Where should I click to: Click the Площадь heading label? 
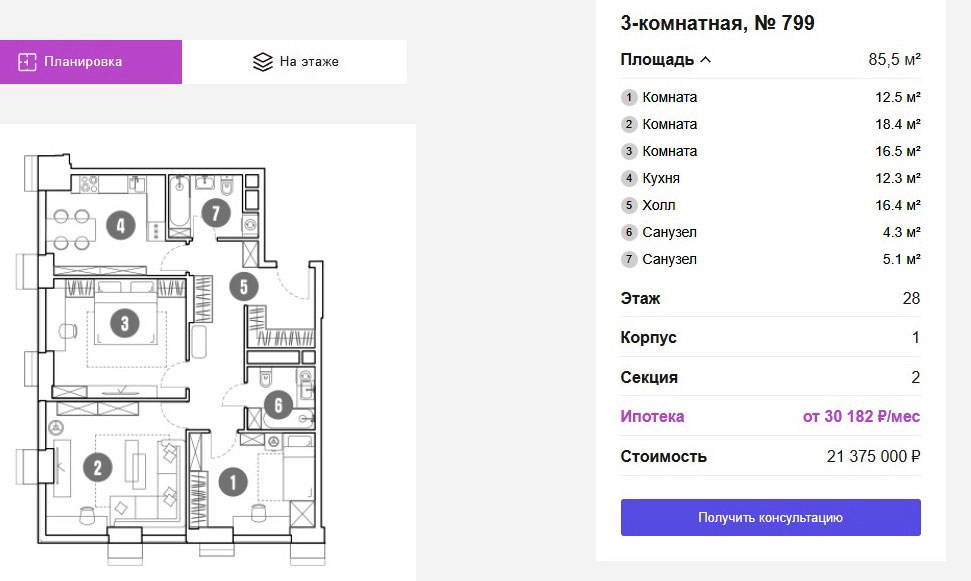click(x=657, y=59)
